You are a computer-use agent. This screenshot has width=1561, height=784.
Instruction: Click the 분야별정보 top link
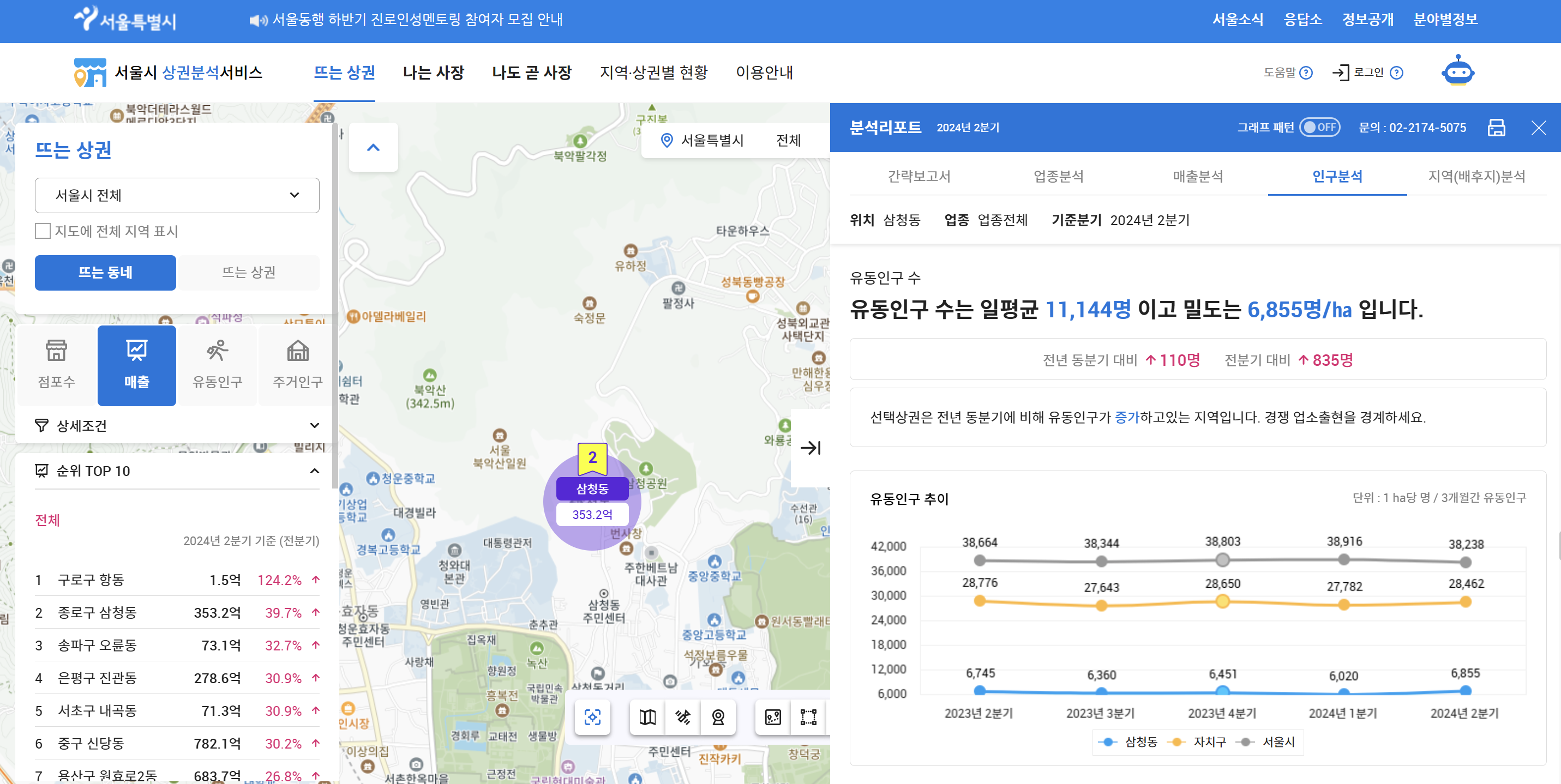1445,20
